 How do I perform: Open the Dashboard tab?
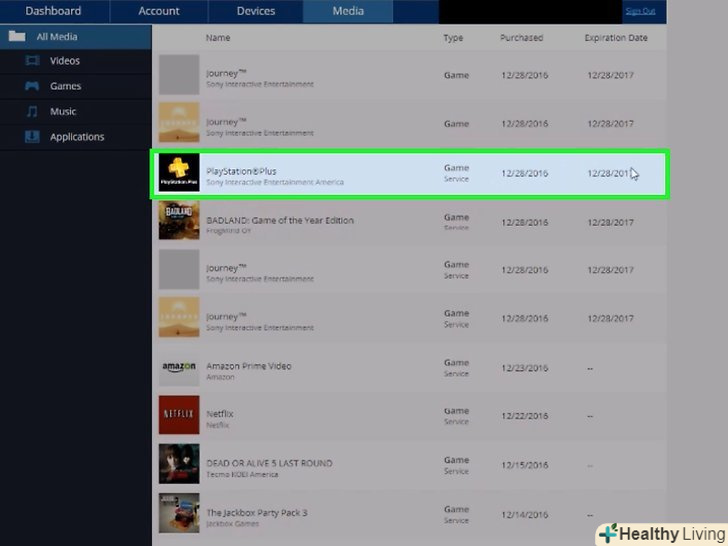53,11
